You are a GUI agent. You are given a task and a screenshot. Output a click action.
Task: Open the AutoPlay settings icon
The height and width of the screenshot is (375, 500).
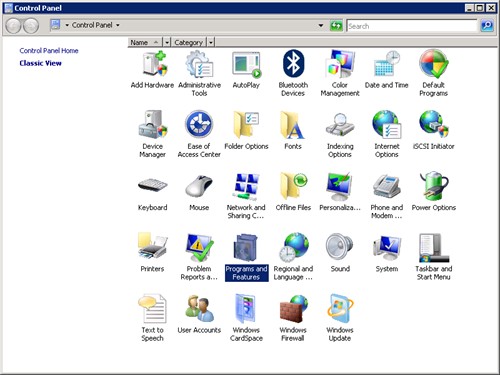(x=246, y=70)
